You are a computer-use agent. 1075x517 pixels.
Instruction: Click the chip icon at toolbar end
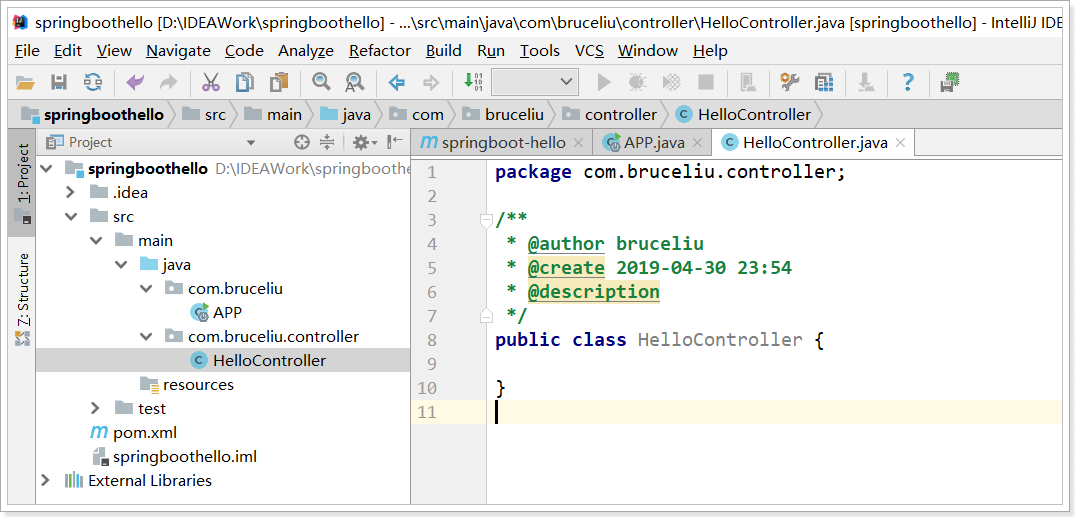tap(950, 83)
